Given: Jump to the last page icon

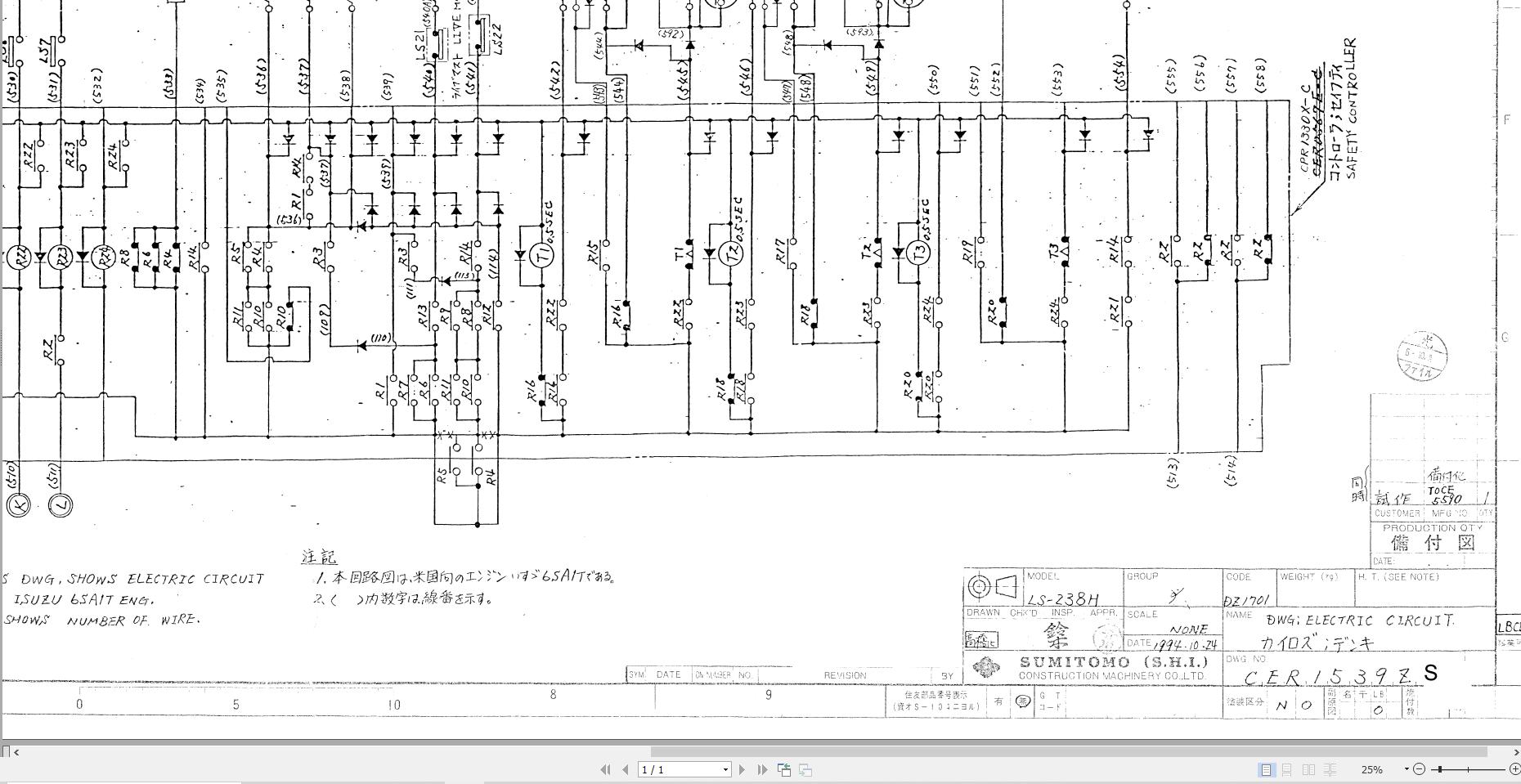Looking at the screenshot, I should point(763,770).
